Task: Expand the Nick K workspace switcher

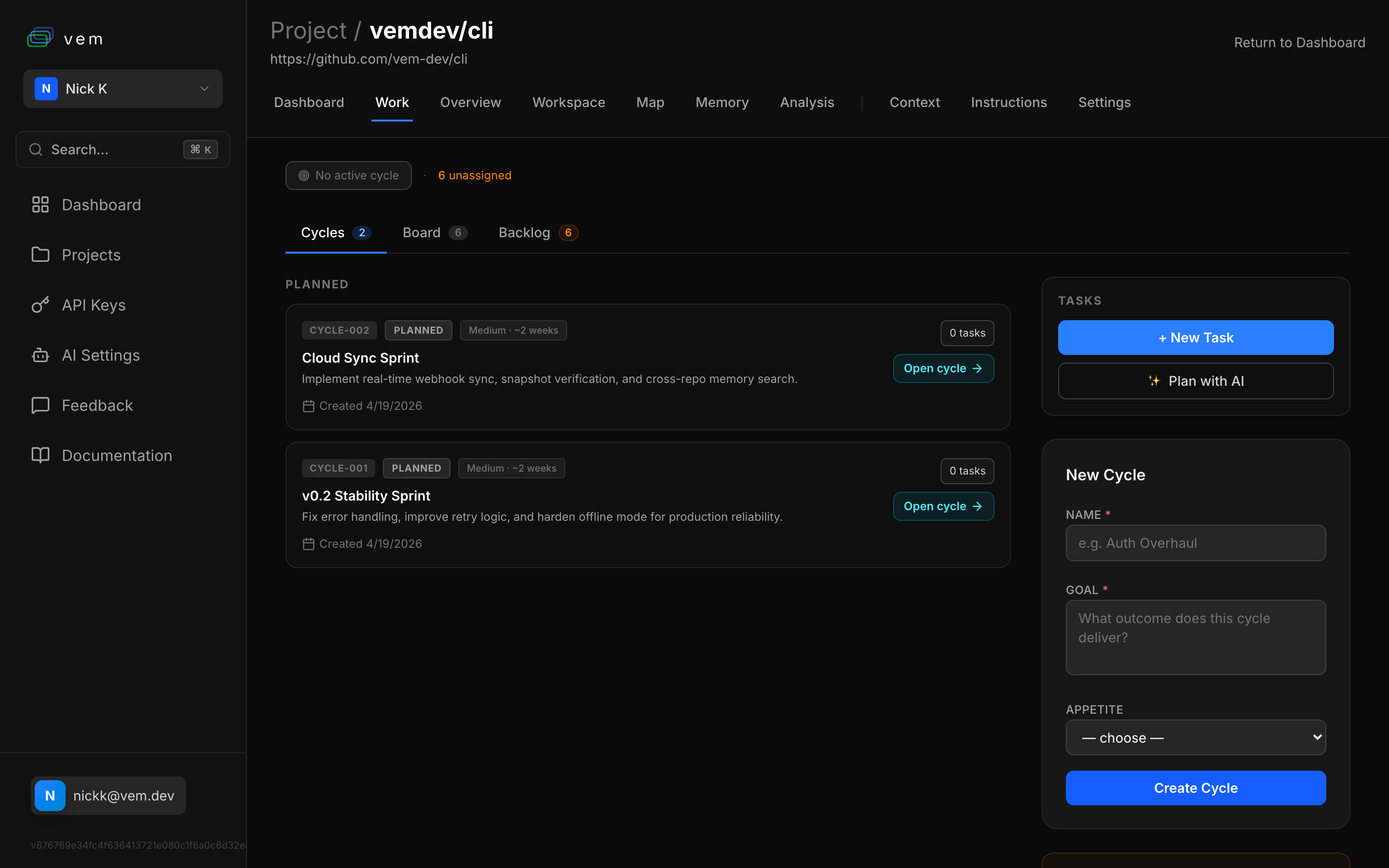Action: [x=123, y=89]
